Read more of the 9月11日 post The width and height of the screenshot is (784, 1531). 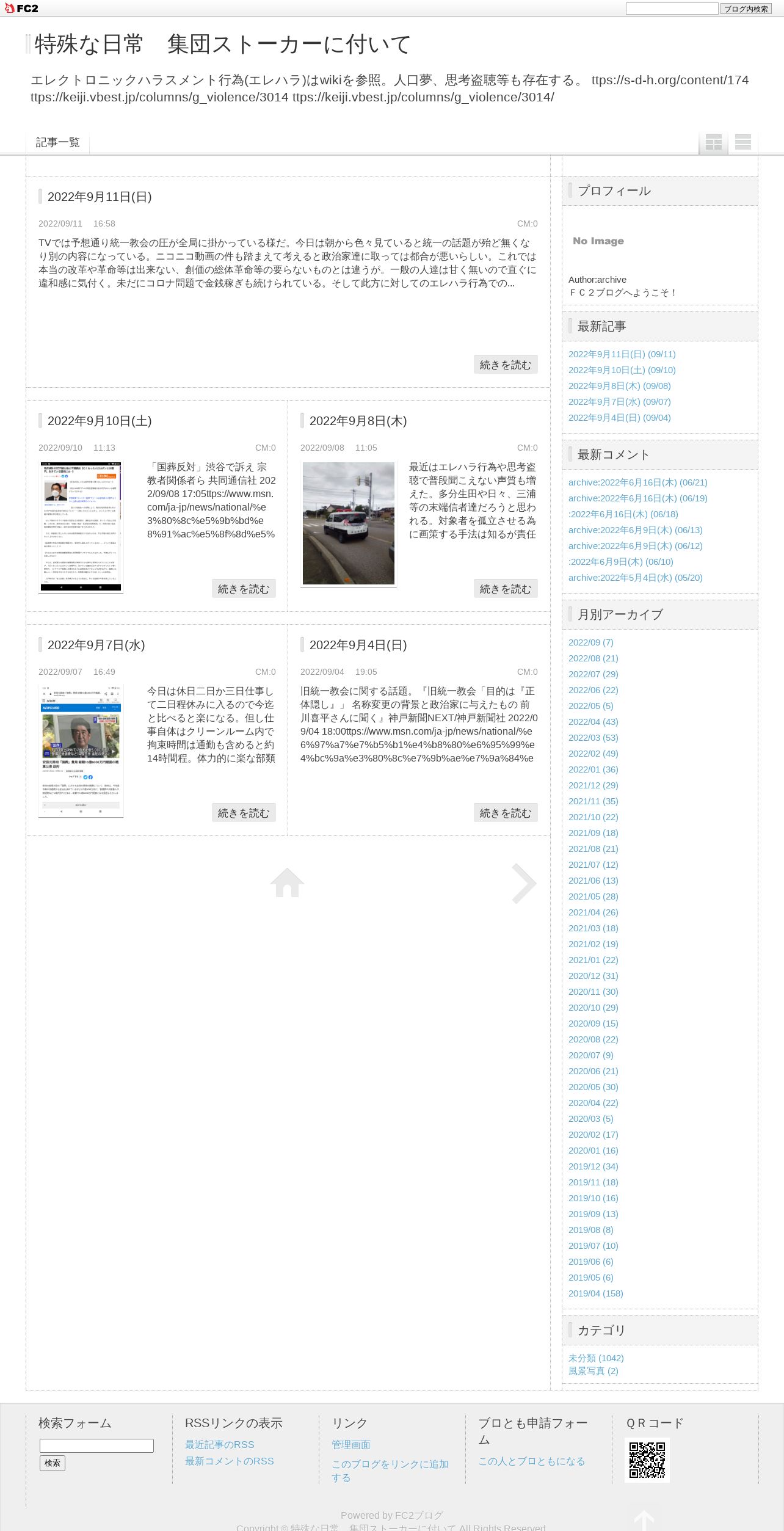506,365
